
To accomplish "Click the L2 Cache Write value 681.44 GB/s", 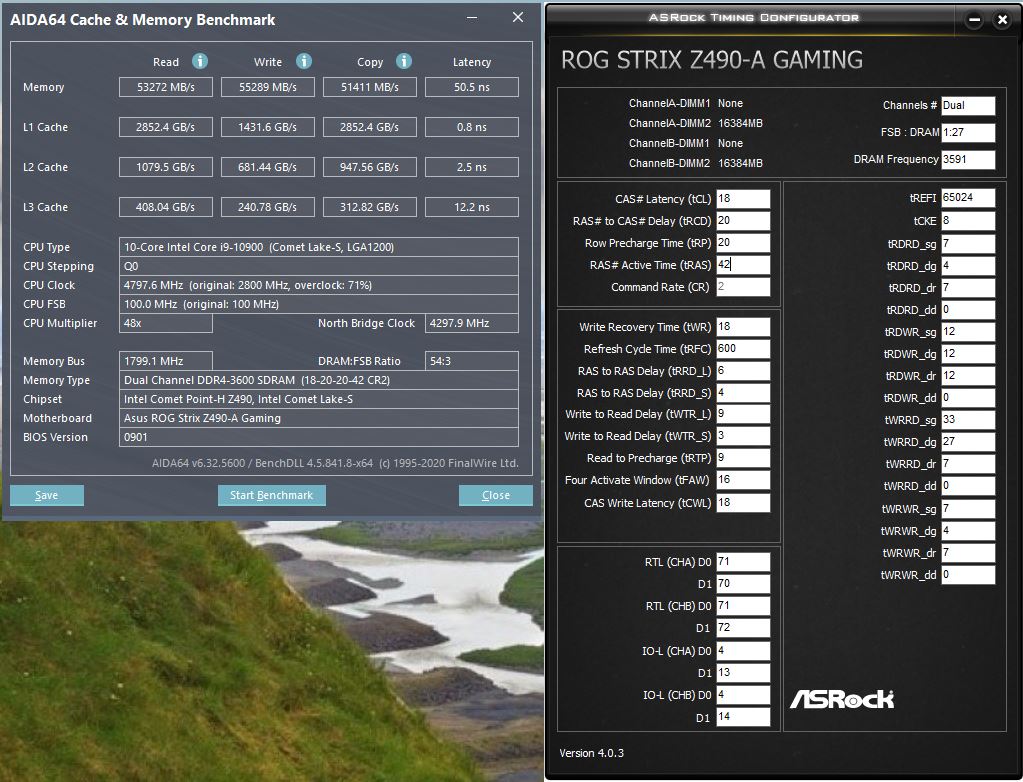I will point(267,167).
